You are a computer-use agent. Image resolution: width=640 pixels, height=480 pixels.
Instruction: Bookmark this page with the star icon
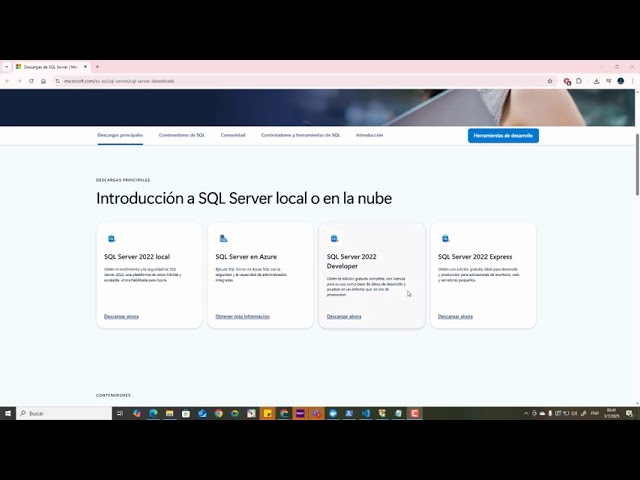click(550, 81)
